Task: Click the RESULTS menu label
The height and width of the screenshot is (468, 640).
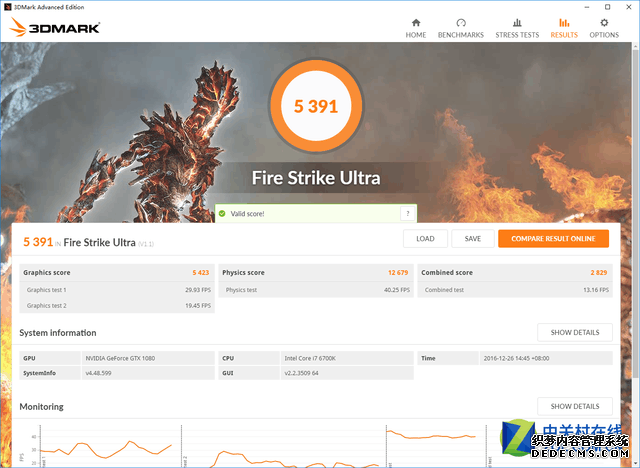Action: coord(564,35)
